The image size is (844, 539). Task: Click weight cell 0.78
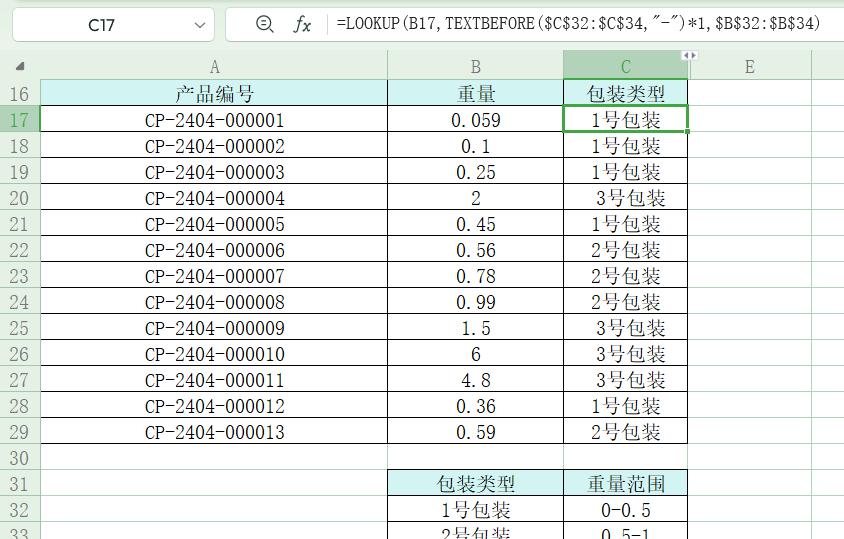(475, 276)
